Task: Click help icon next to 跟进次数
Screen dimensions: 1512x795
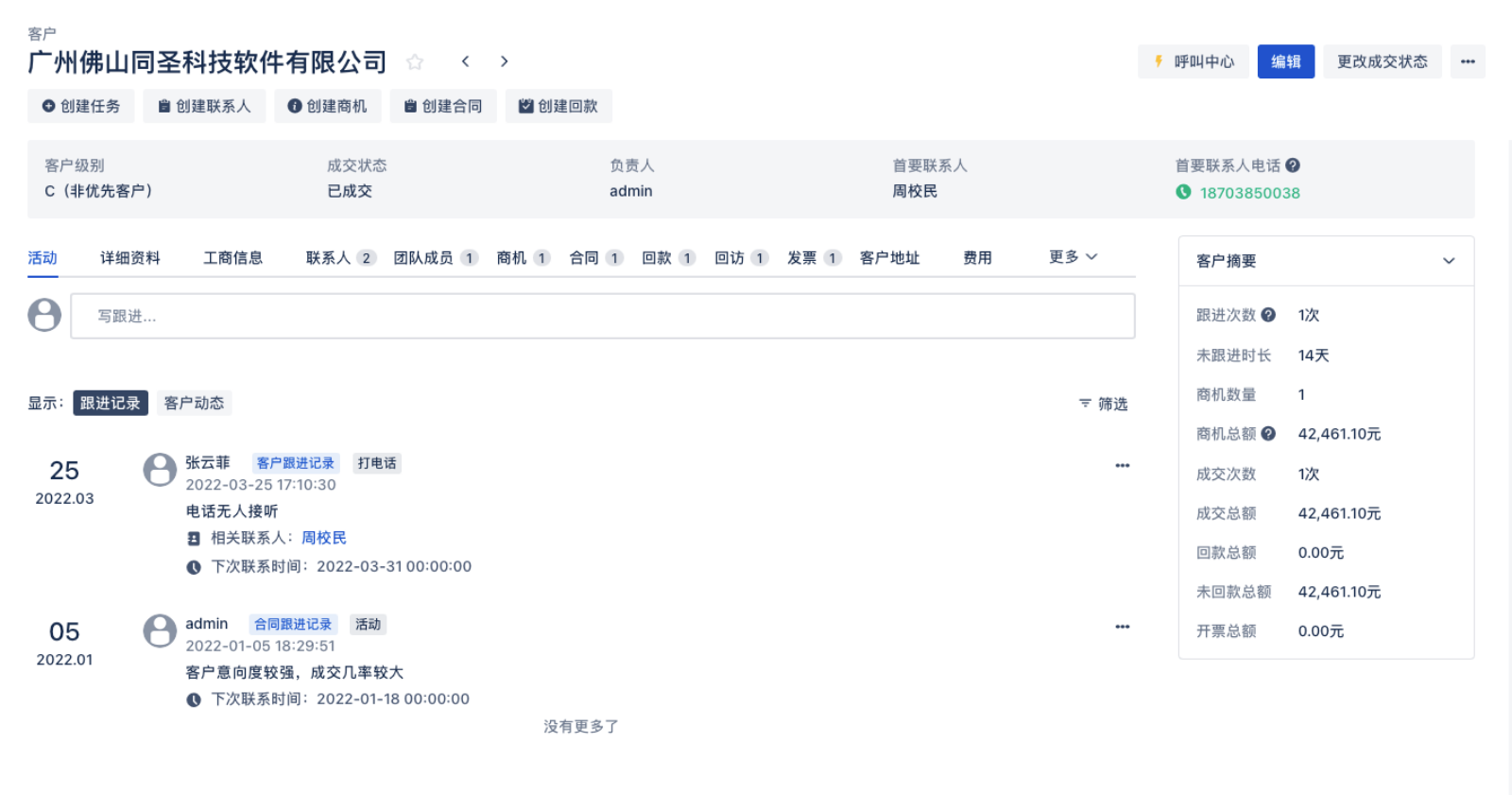Action: 1268,315
